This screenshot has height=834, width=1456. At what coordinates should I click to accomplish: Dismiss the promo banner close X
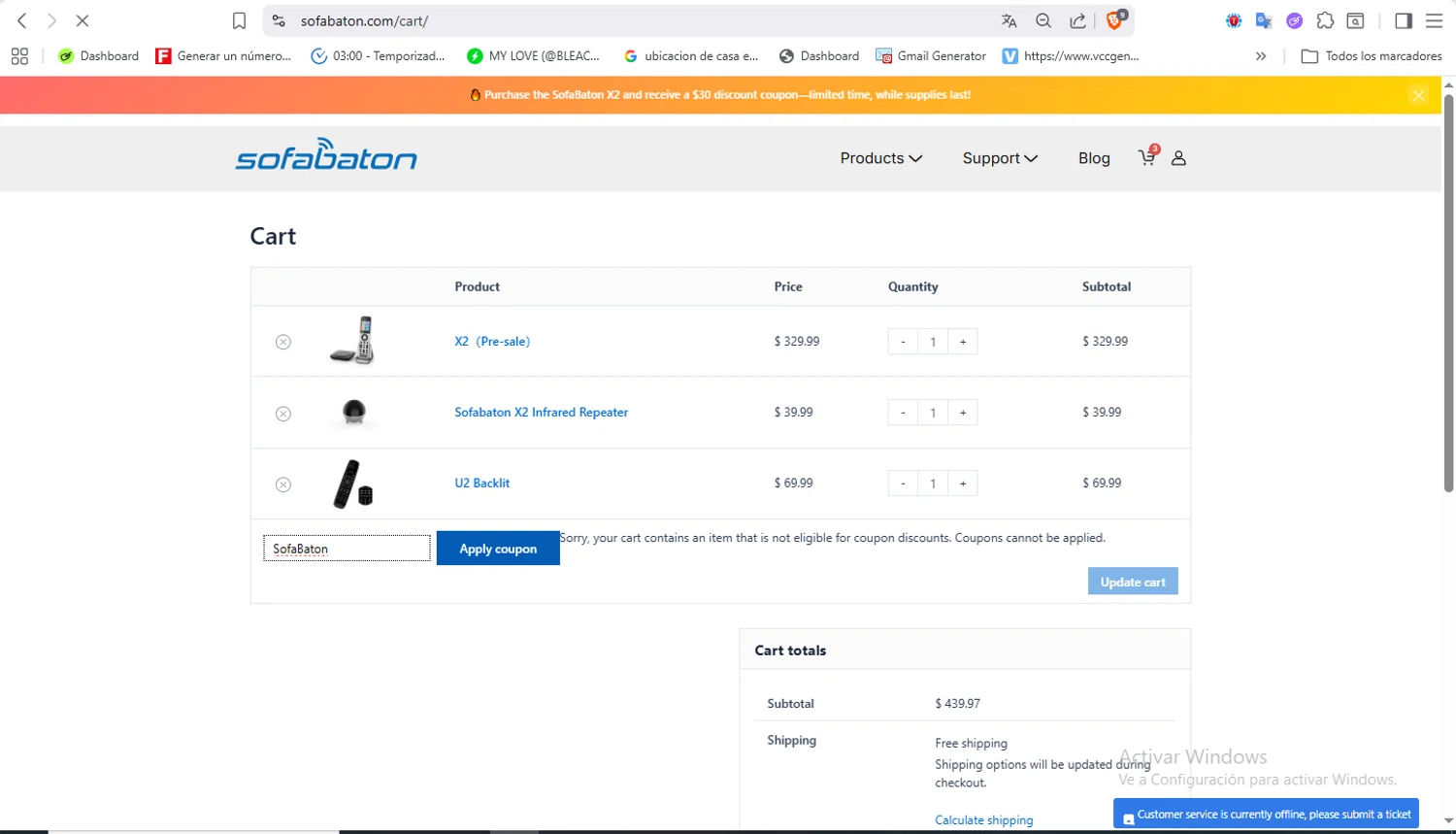(1419, 95)
